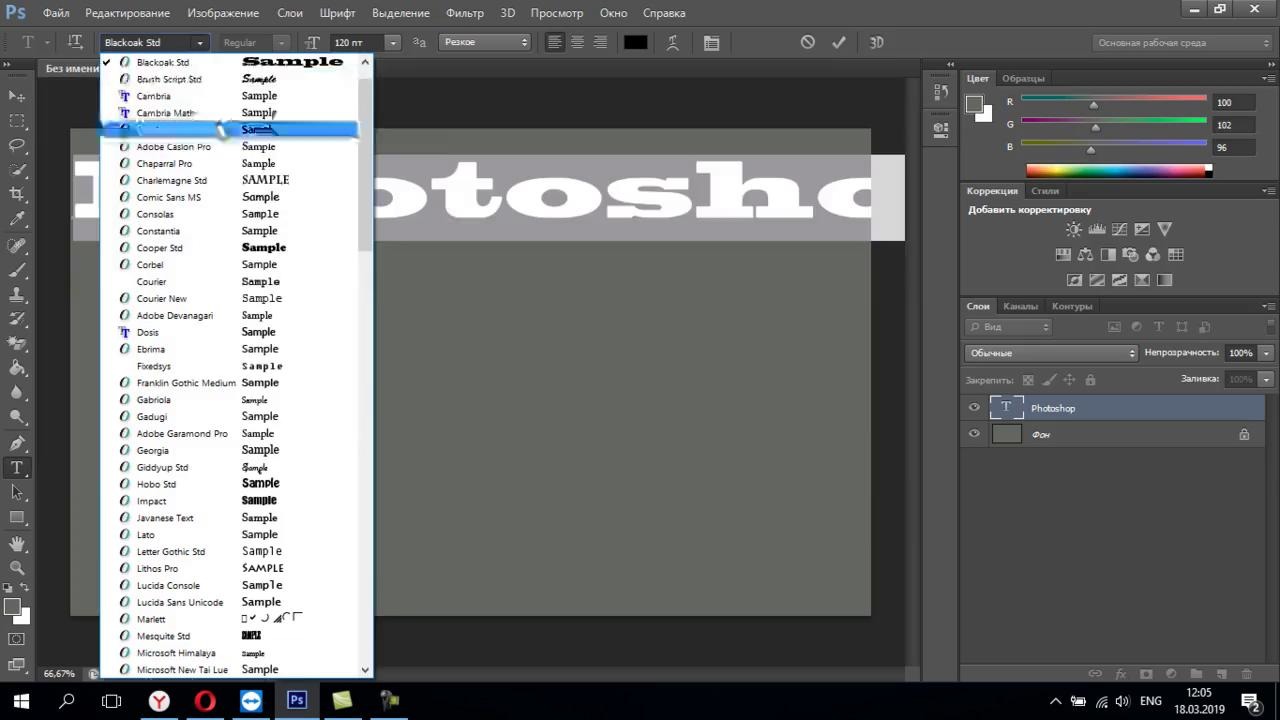Click the 3D button in options bar

[x=876, y=42]
